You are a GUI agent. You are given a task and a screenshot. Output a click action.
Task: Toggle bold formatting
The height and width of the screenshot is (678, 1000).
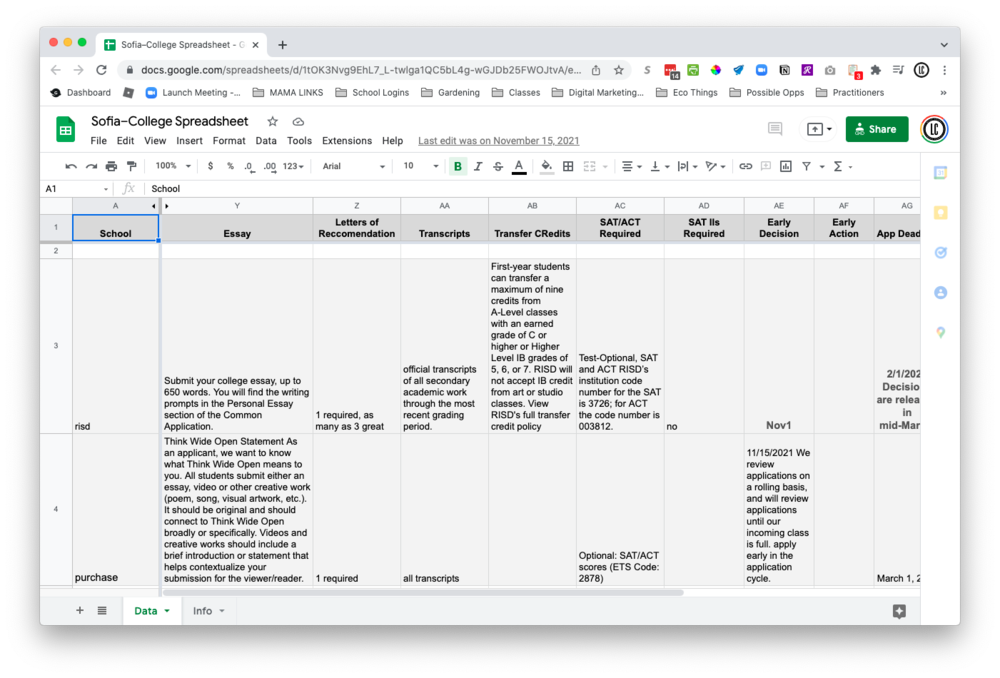coord(457,166)
